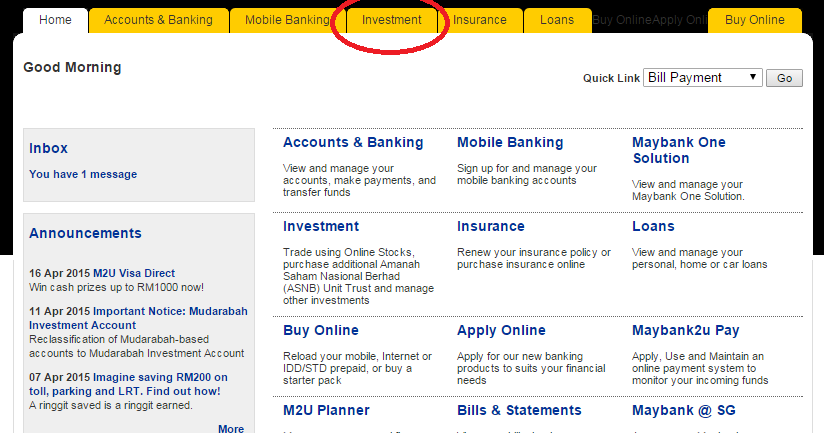The image size is (824, 433).
Task: Open the Insurance tab
Action: (x=480, y=20)
